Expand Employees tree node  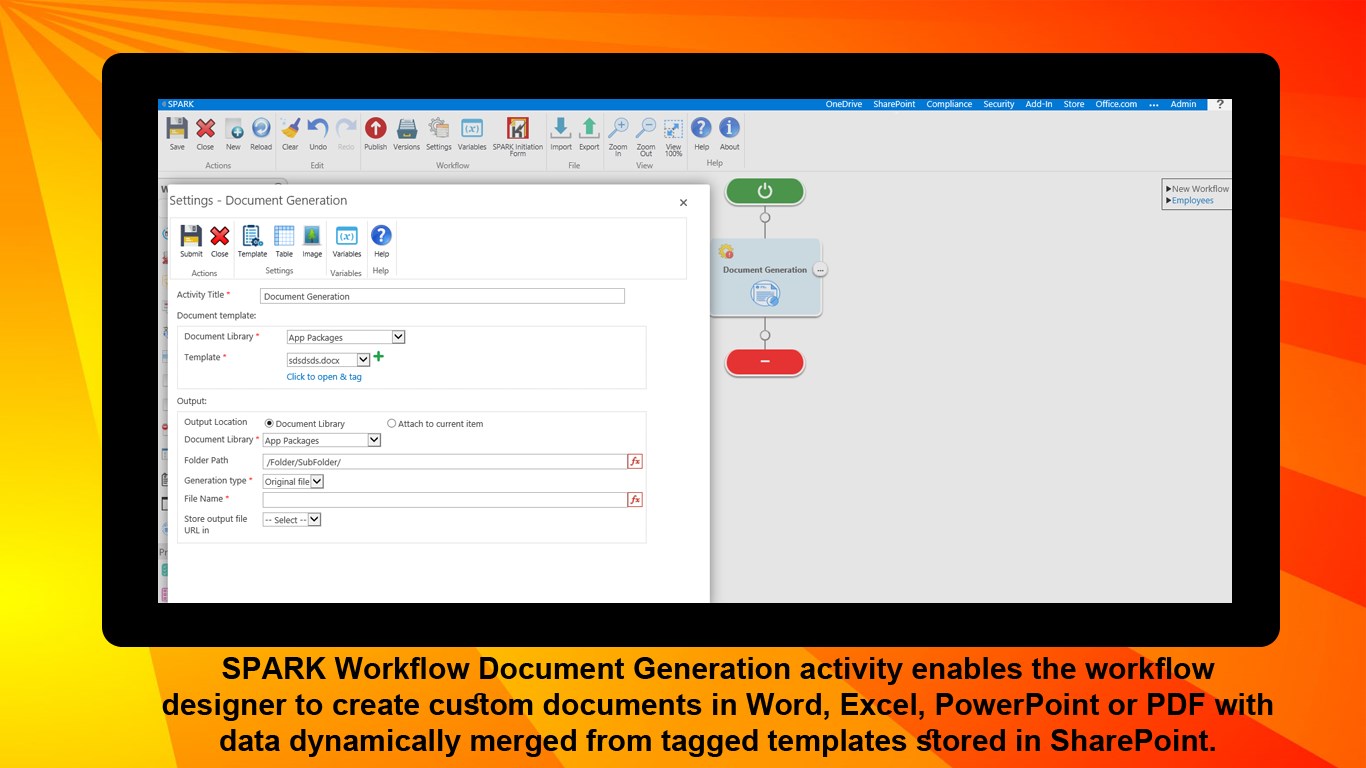point(1168,201)
